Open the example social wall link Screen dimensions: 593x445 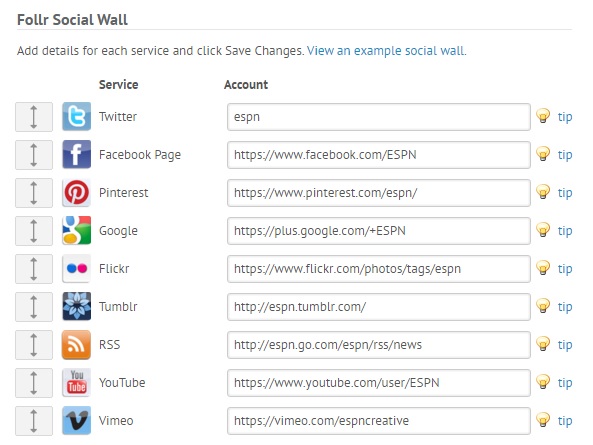[x=387, y=51]
